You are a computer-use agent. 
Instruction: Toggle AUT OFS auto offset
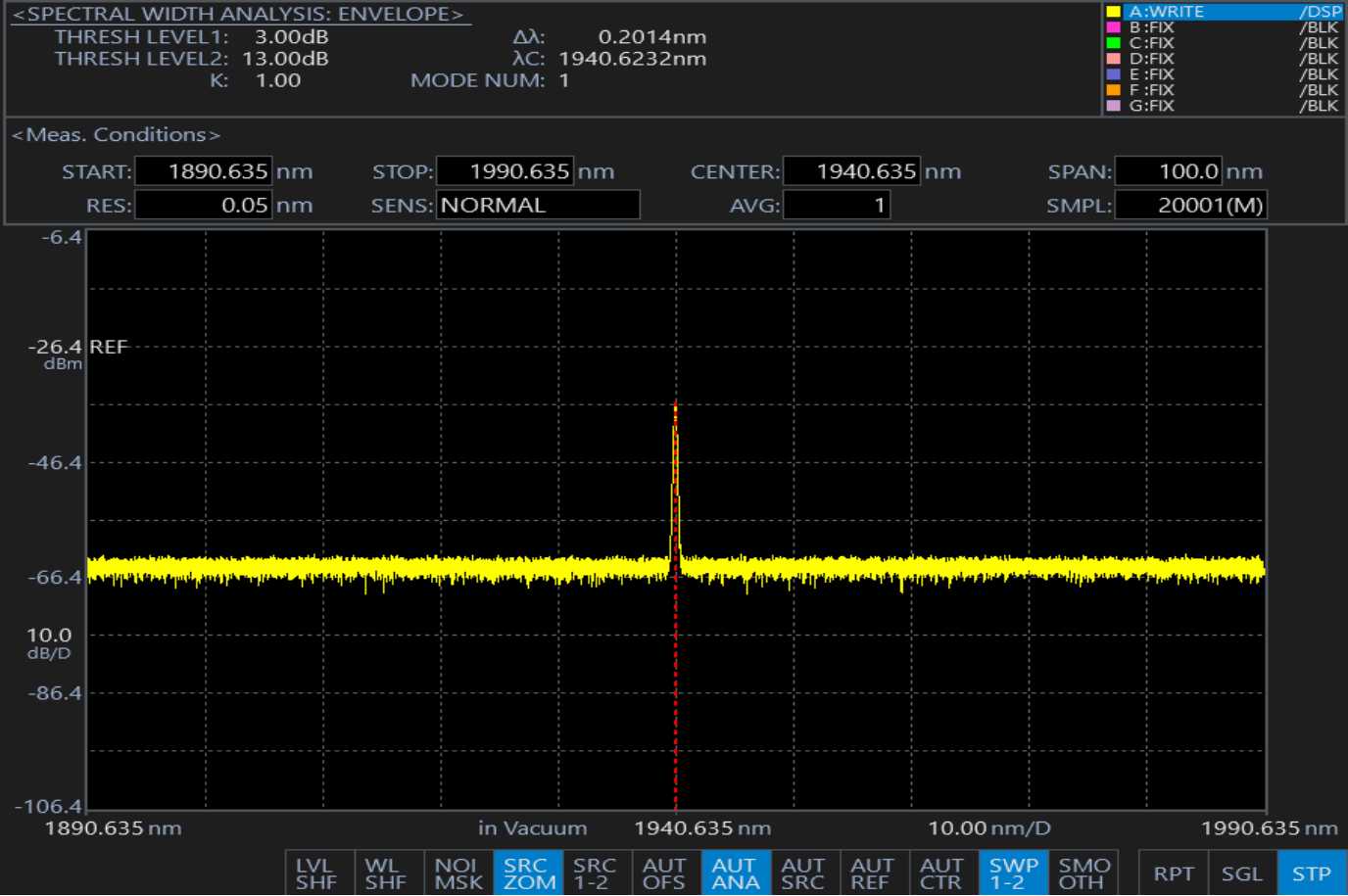[x=663, y=873]
